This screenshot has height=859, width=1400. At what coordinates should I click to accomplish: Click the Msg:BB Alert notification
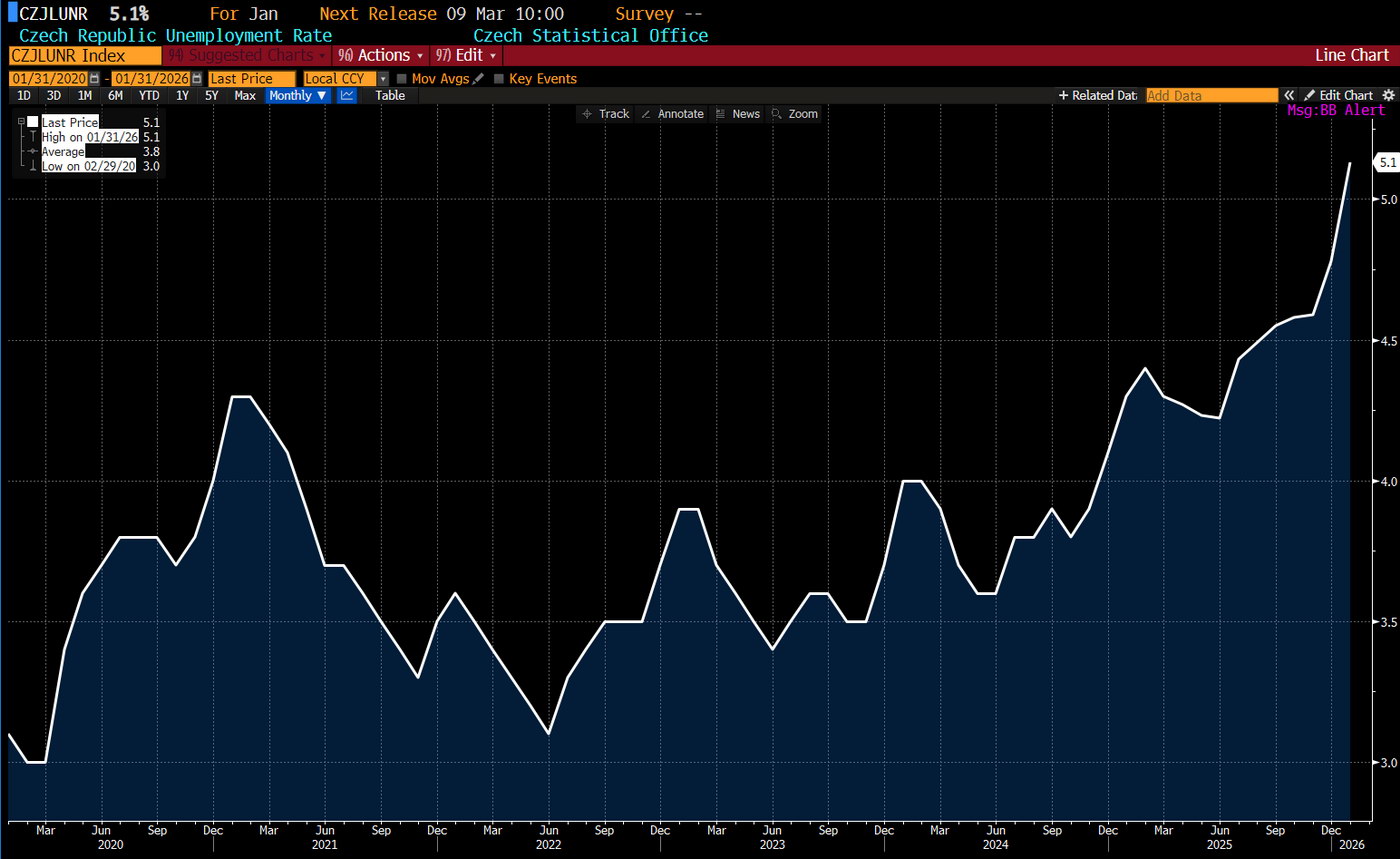click(1336, 110)
